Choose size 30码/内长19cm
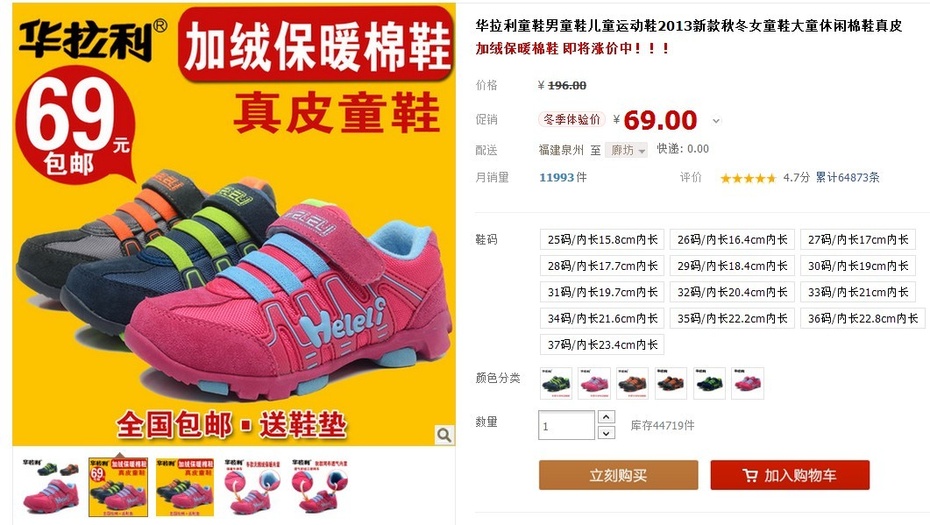 (858, 266)
